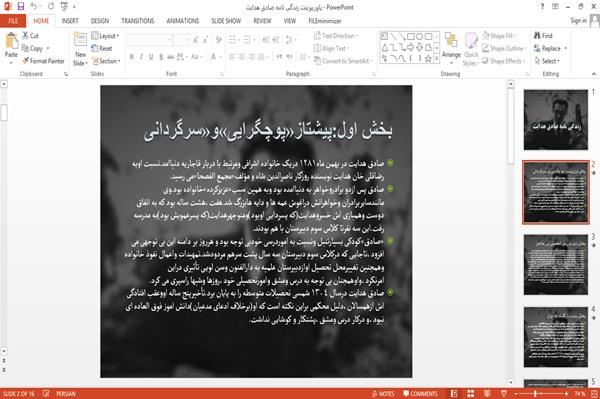Add a New Slide
600x399 pixels.
pyautogui.click(x=80, y=50)
